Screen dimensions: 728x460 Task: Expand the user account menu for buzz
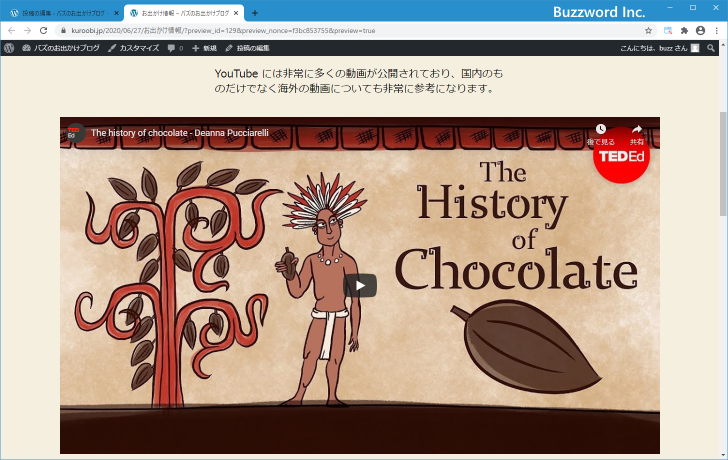tap(660, 48)
